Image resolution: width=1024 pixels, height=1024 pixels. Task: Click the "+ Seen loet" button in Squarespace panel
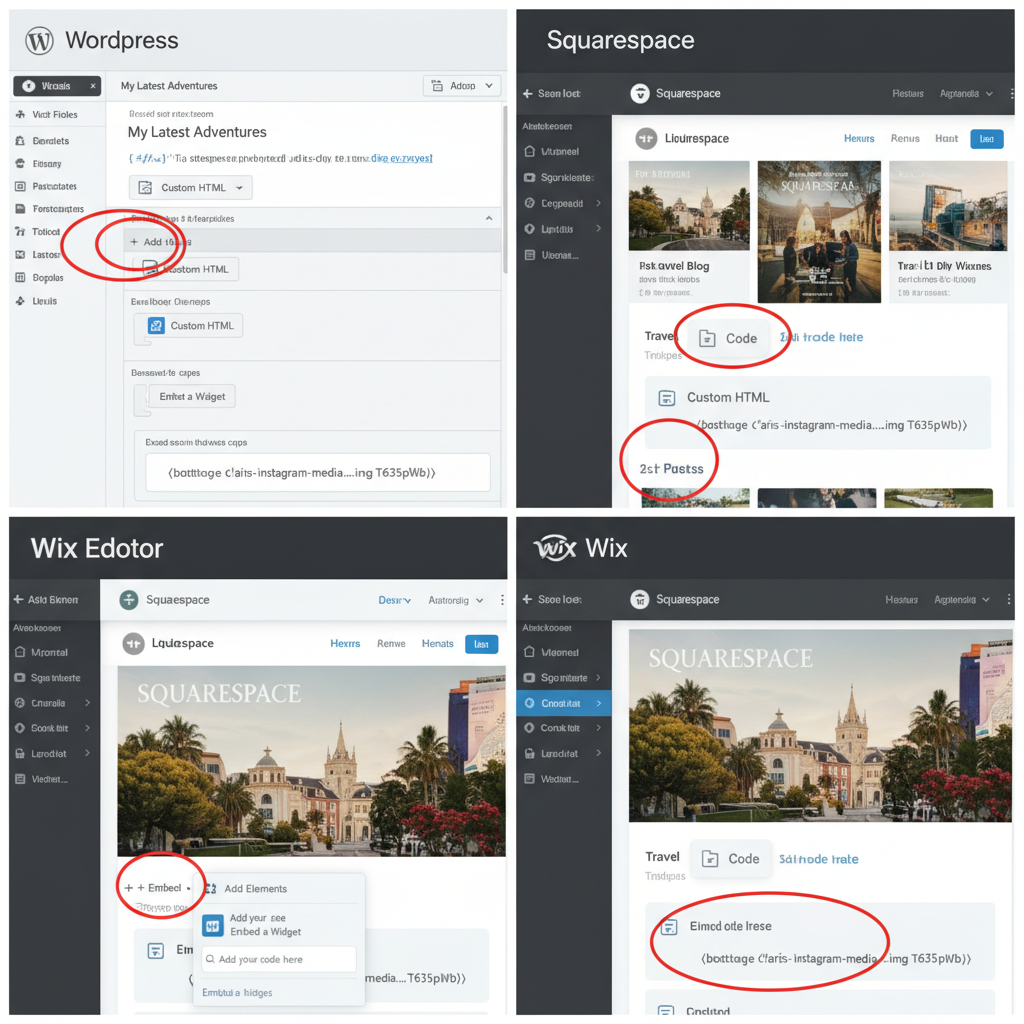(x=552, y=93)
